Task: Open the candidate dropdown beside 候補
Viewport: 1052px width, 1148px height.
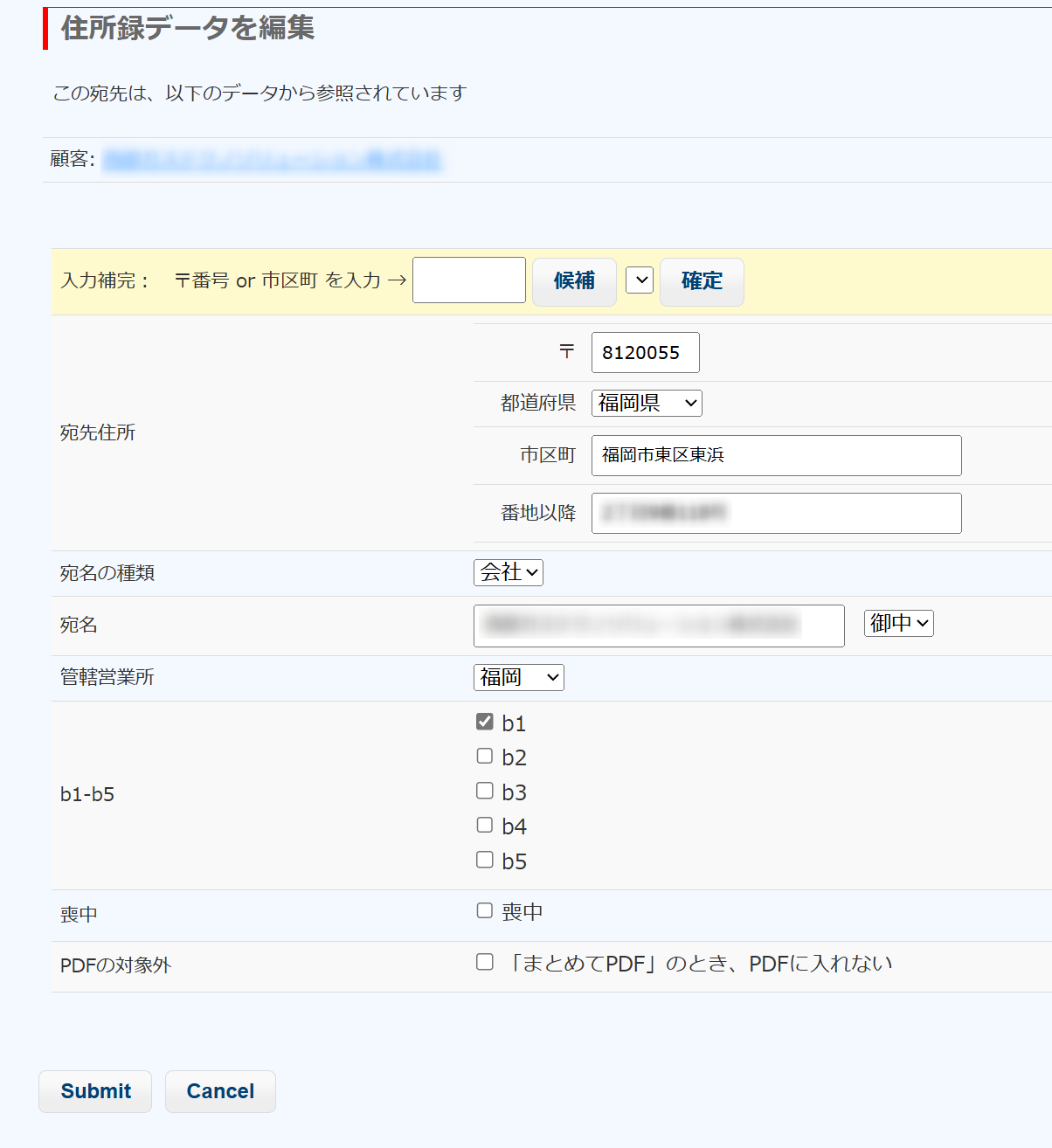Action: [640, 280]
